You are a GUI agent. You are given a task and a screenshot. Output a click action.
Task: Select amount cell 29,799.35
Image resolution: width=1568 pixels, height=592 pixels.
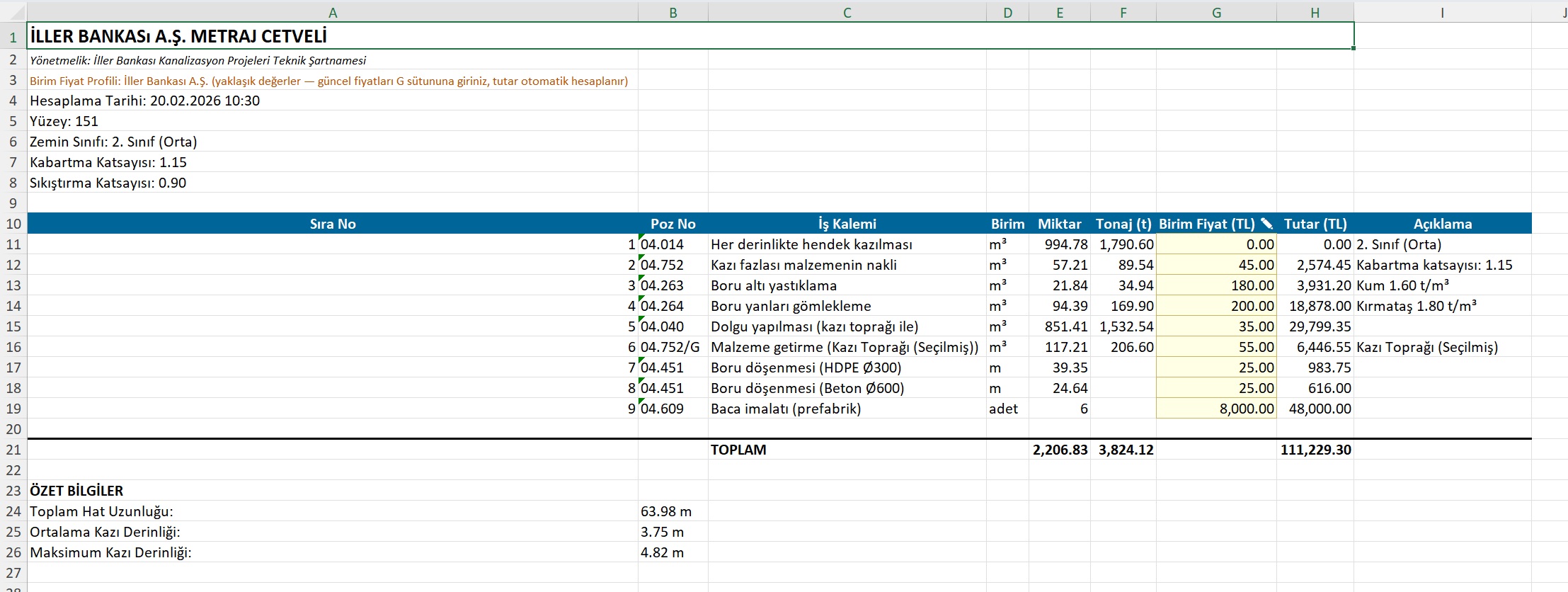(1315, 326)
